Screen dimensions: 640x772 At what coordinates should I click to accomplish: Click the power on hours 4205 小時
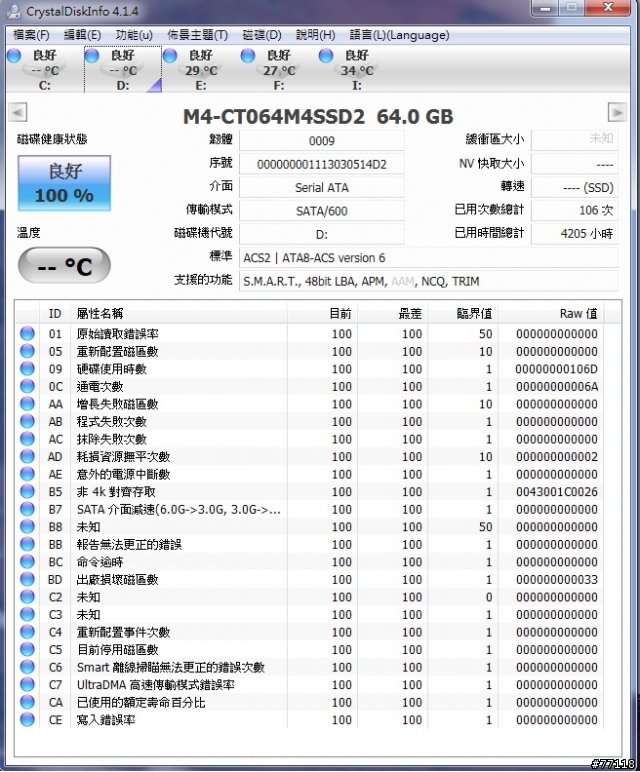575,234
